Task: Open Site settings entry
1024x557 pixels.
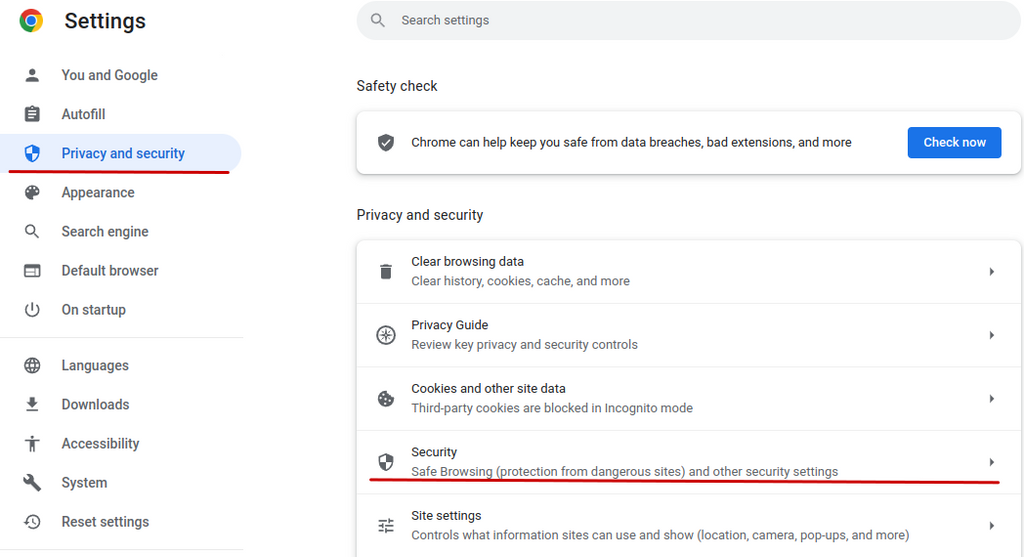Action: click(688, 526)
